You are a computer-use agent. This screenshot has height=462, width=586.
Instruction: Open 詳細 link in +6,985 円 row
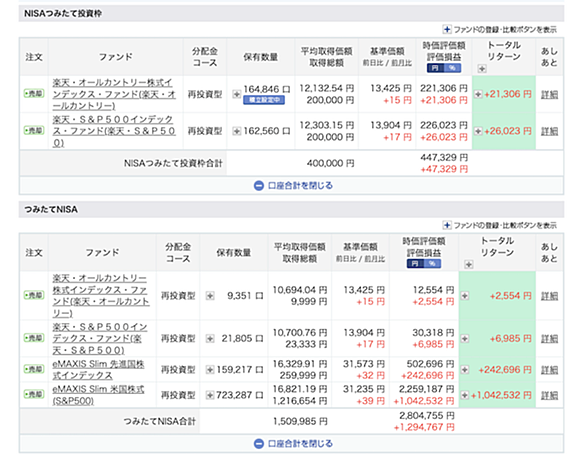[549, 339]
